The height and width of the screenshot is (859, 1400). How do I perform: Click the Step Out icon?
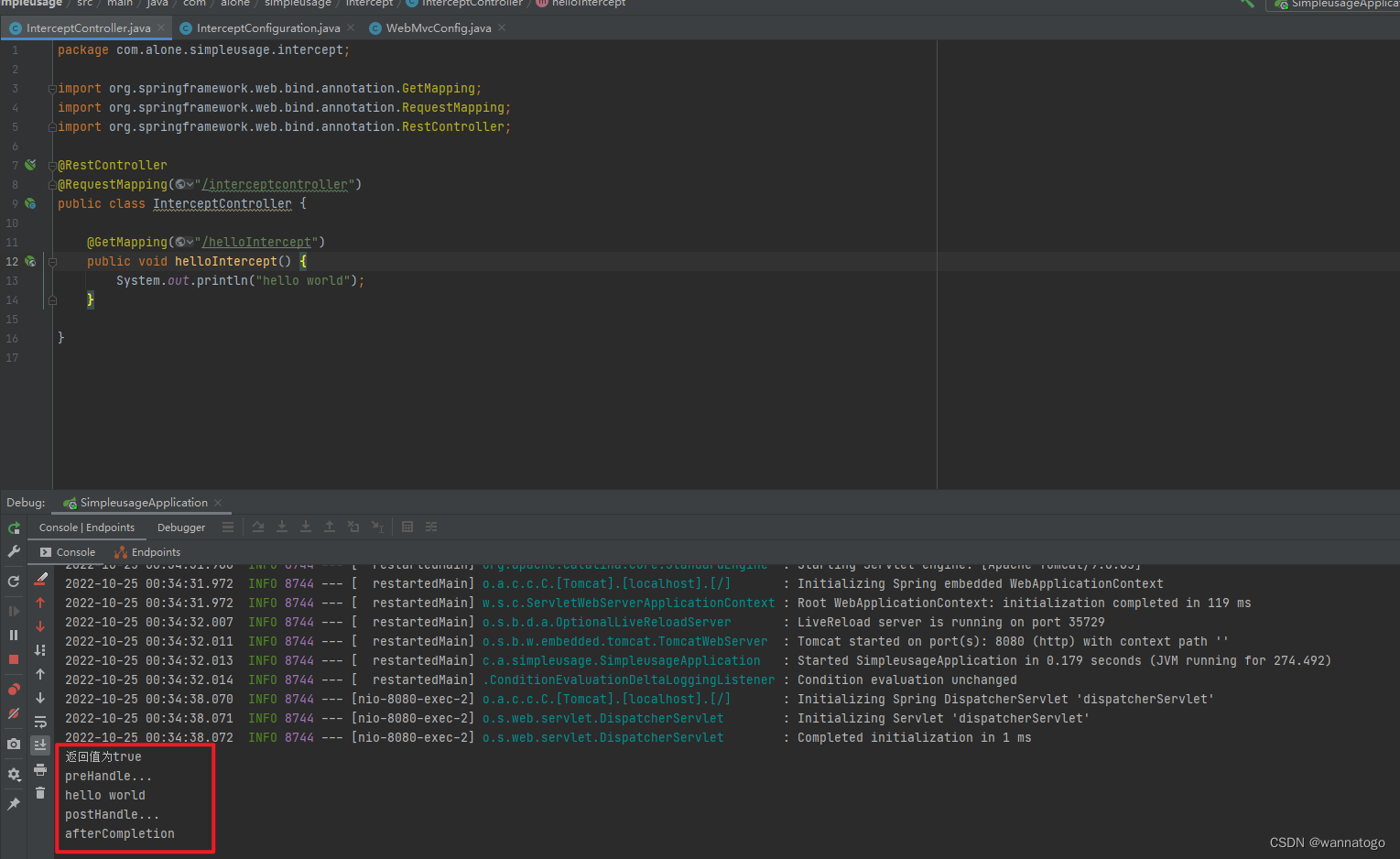(x=330, y=527)
